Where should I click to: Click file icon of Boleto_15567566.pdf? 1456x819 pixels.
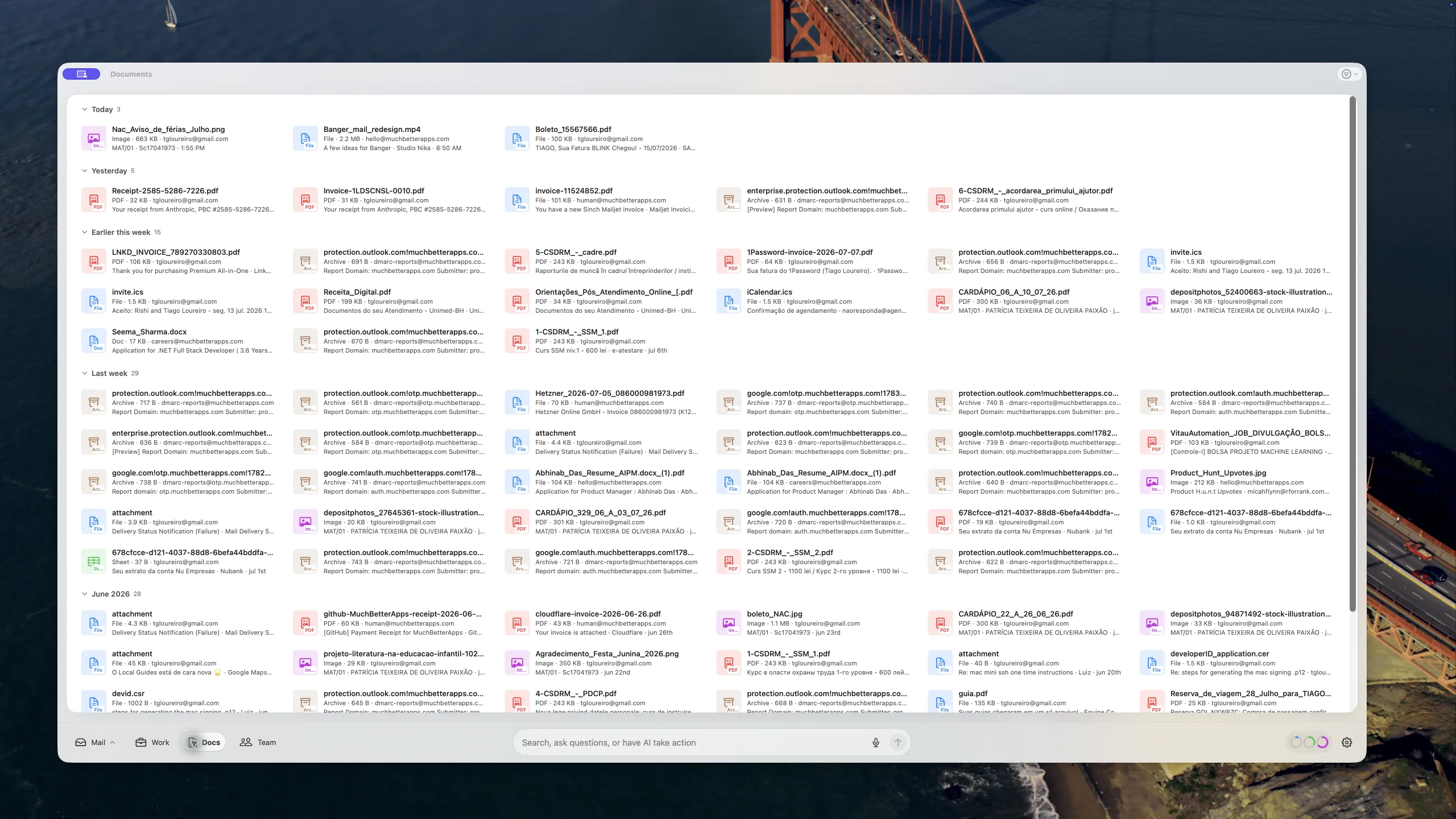pos(517,138)
